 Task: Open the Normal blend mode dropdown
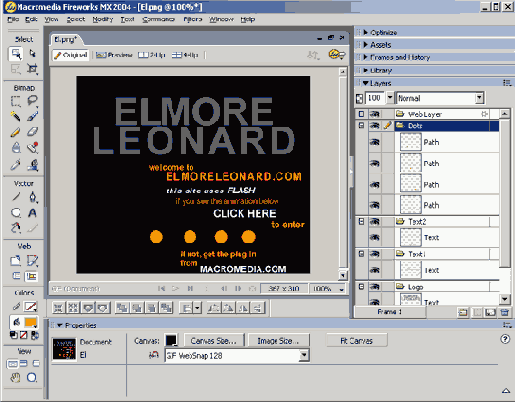[x=440, y=98]
